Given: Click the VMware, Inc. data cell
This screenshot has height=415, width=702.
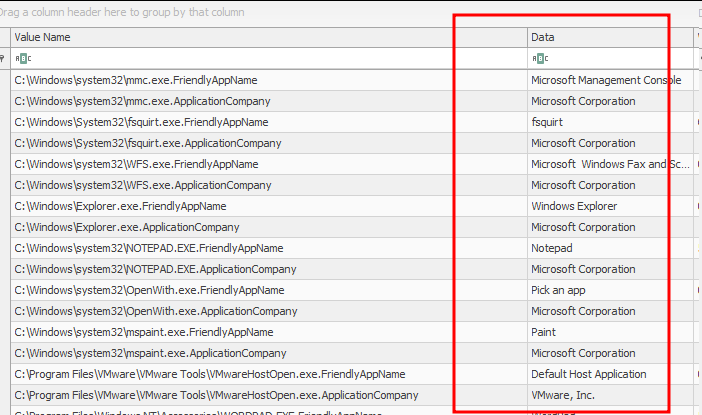Looking at the screenshot, I should pos(610,395).
